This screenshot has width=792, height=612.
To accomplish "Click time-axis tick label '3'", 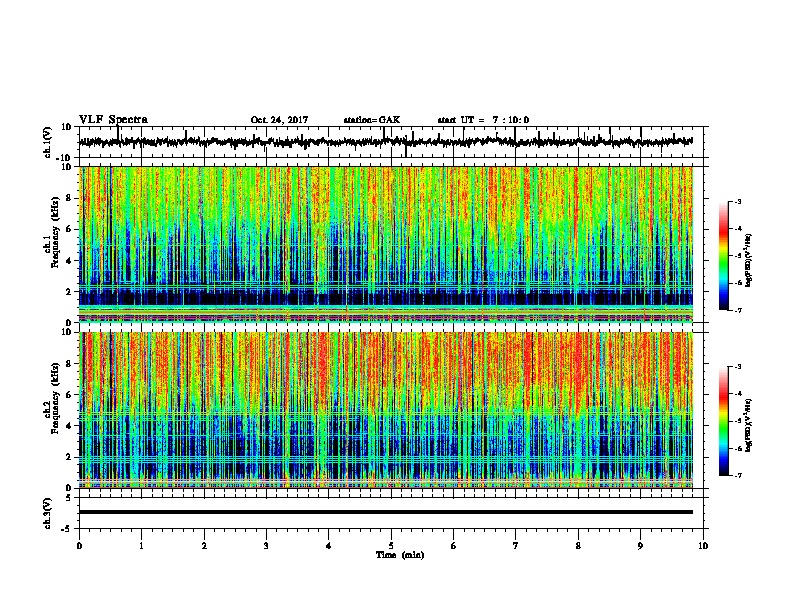I will [266, 546].
